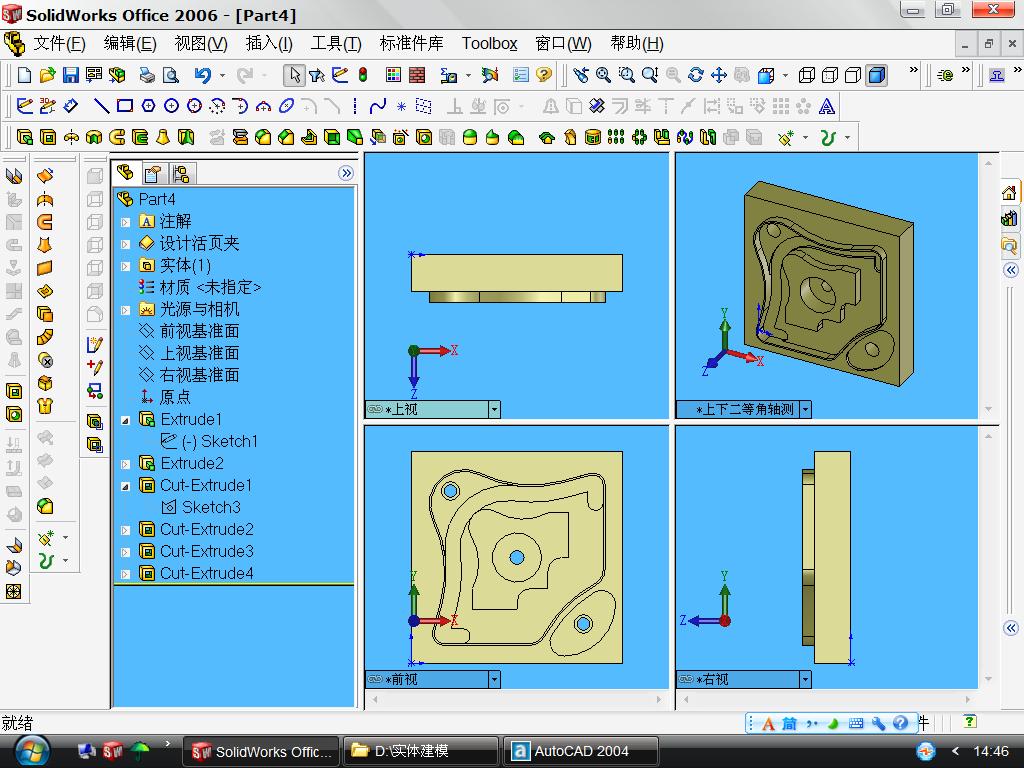Switch to AutoCAD 2004 in the taskbar
The height and width of the screenshot is (768, 1024).
pyautogui.click(x=581, y=751)
